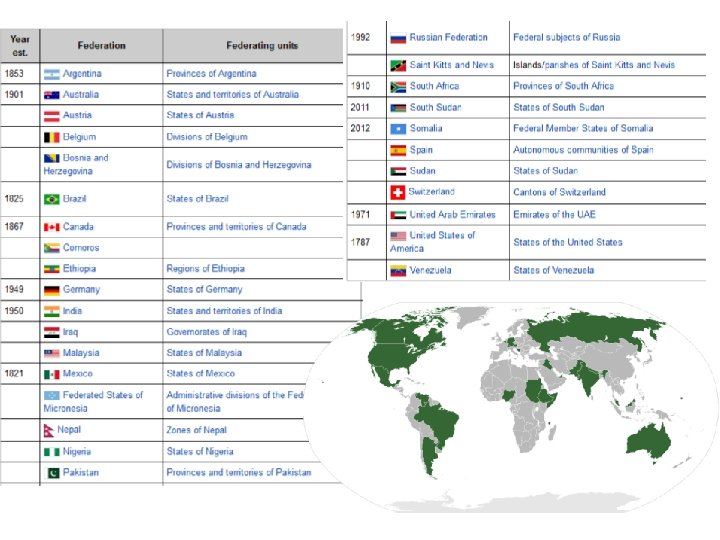The image size is (720, 540).
Task: Click the Spain flag icon
Action: pos(398,150)
